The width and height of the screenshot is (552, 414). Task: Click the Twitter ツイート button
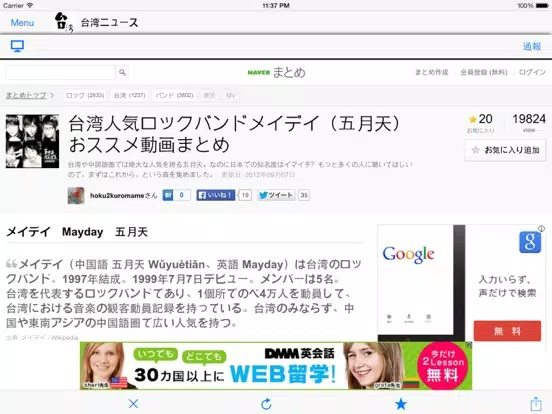pos(276,195)
